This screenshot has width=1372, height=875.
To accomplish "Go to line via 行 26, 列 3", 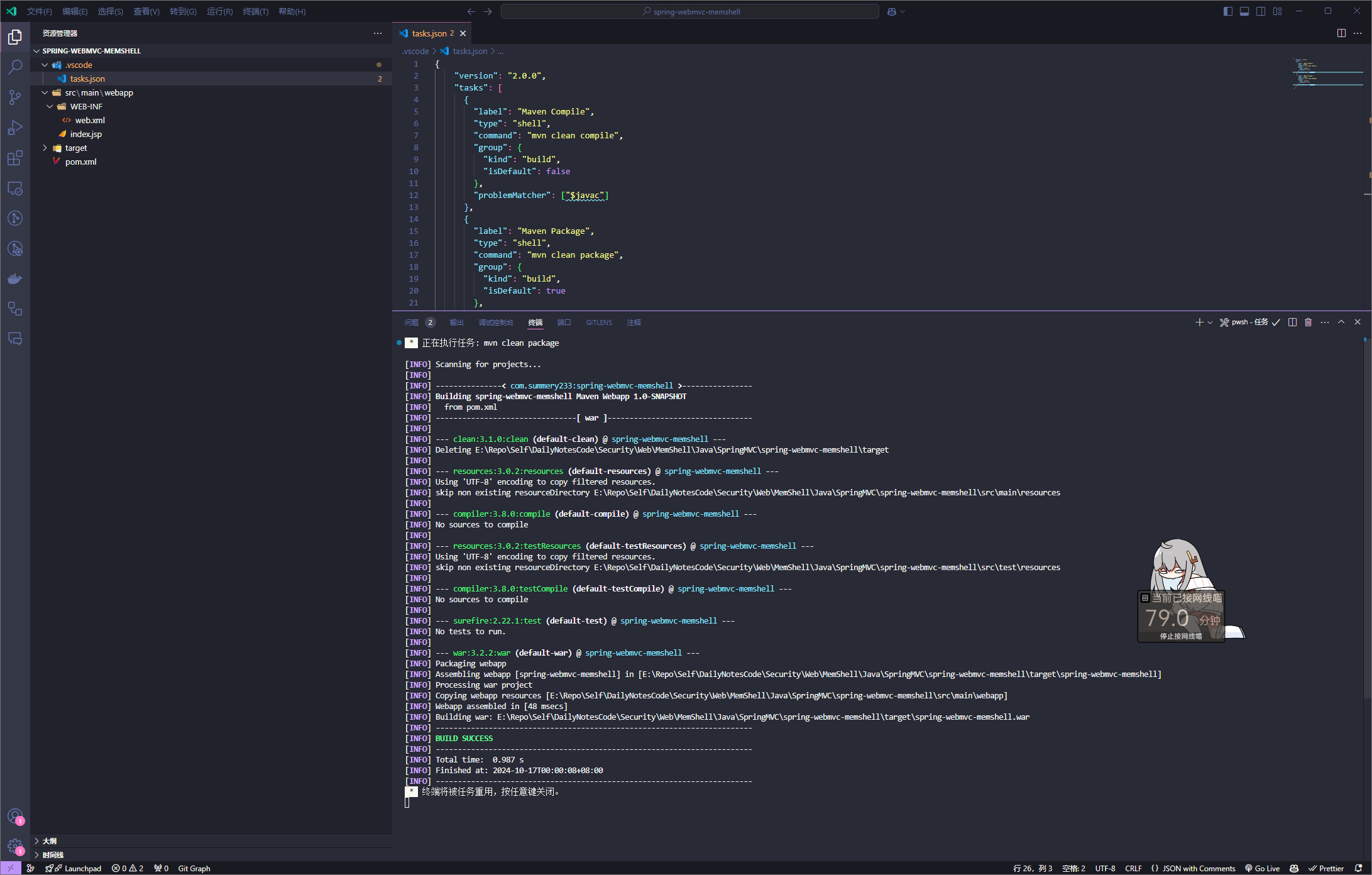I will pyautogui.click(x=1033, y=868).
